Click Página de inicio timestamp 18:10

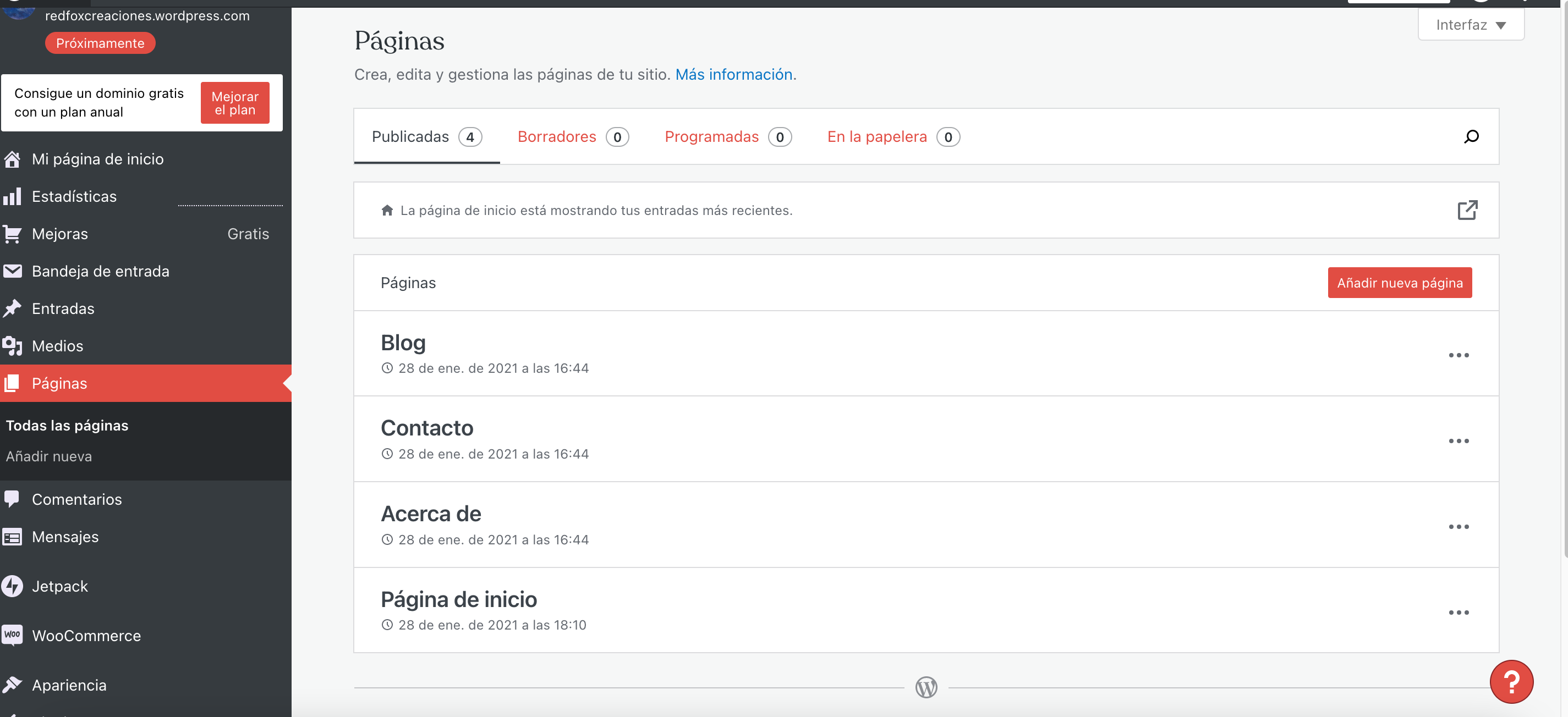pos(492,625)
